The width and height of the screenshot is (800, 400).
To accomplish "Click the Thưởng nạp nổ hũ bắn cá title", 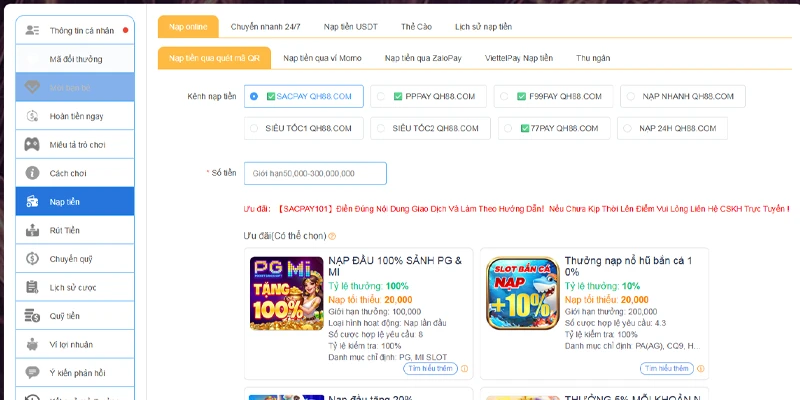I will [x=629, y=266].
